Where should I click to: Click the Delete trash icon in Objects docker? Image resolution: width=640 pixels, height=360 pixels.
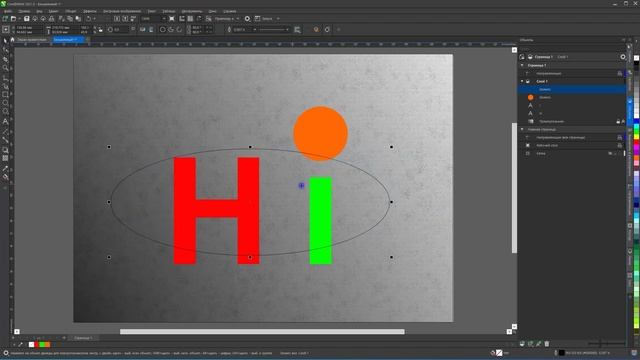point(547,344)
